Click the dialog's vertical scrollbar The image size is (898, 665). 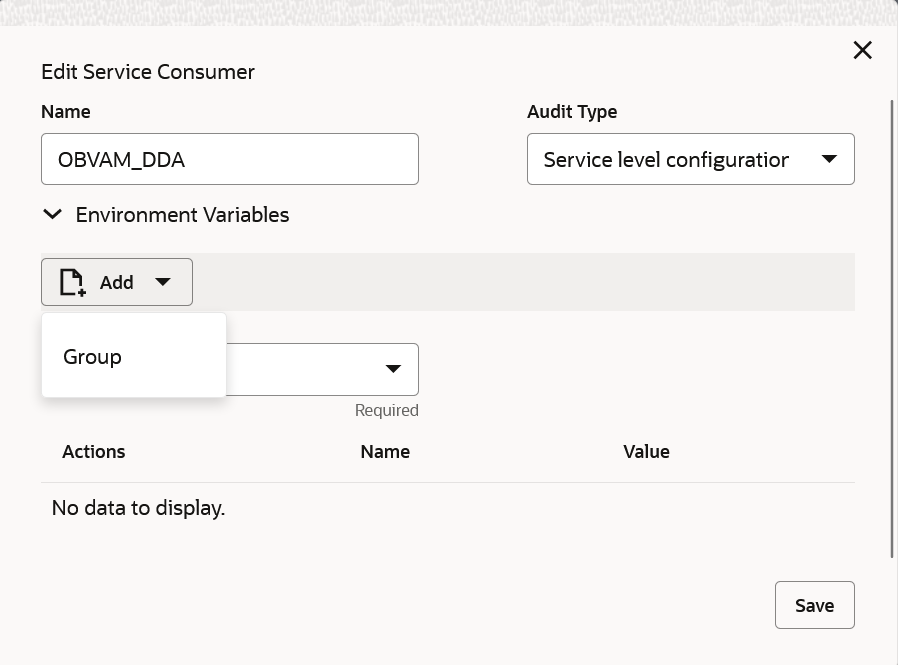892,329
